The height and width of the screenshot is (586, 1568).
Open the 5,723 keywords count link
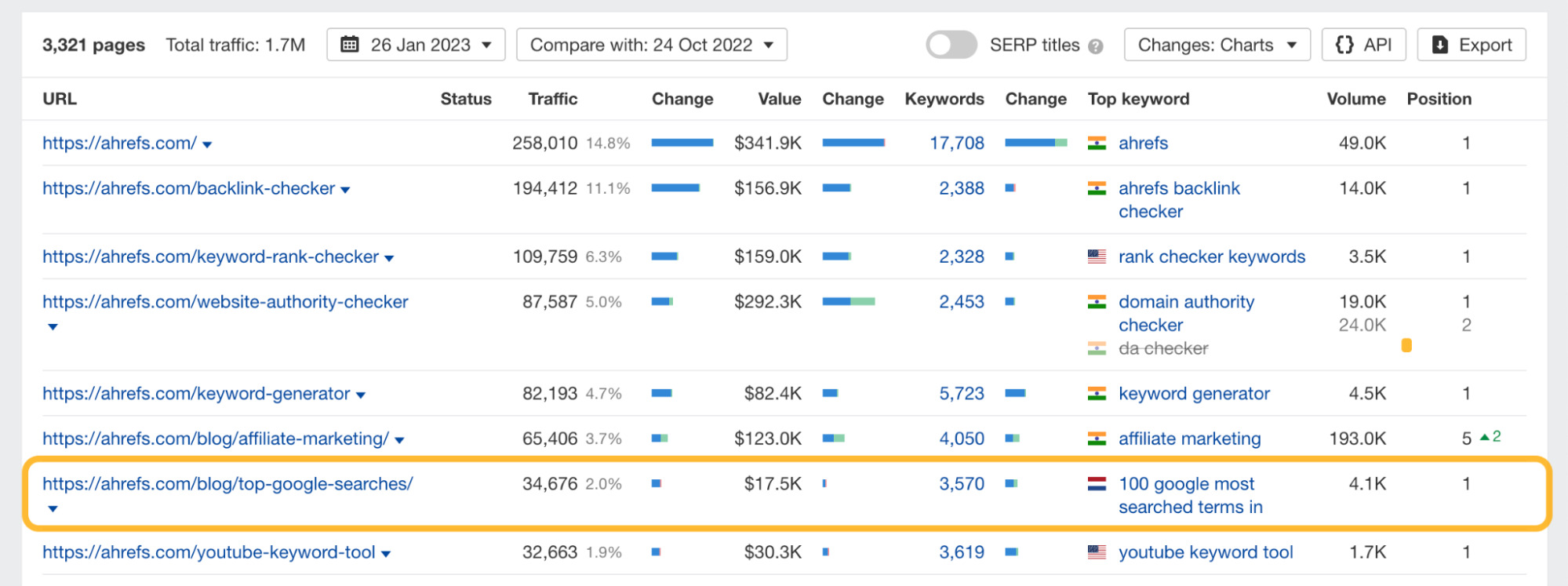(962, 394)
